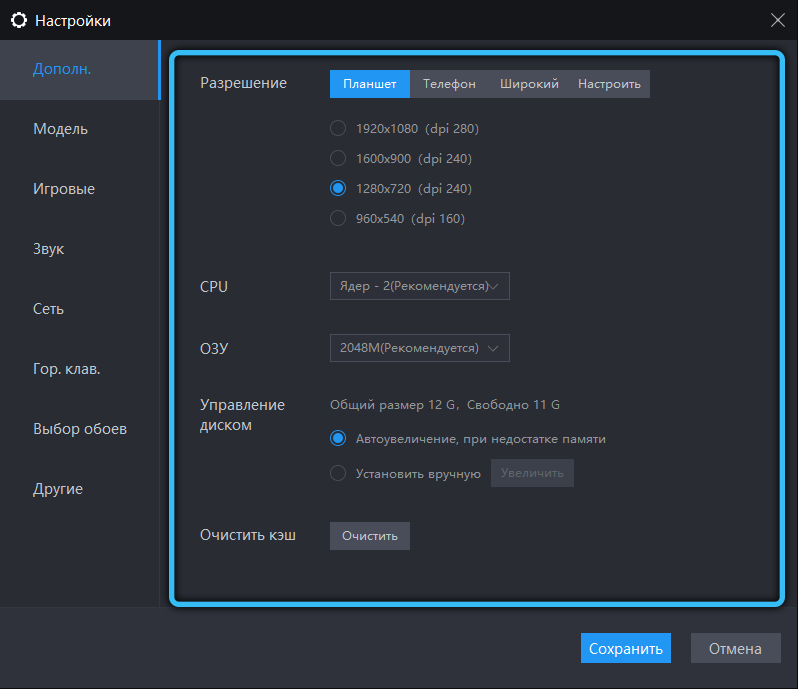The width and height of the screenshot is (798, 689).
Task: Close the Настройки settings window
Action: point(778,20)
